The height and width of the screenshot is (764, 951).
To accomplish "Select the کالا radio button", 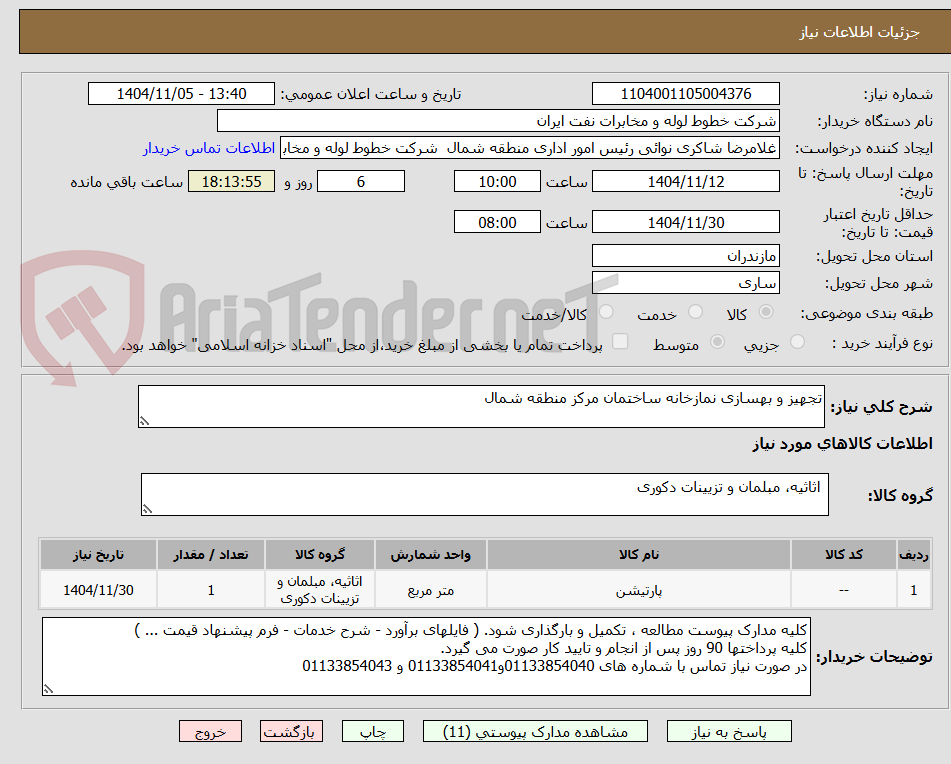I will pyautogui.click(x=766, y=312).
